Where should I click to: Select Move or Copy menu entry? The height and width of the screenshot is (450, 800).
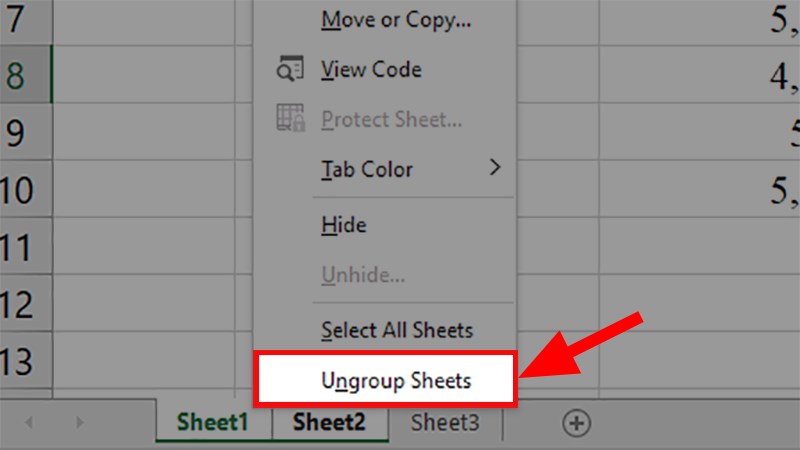point(396,19)
